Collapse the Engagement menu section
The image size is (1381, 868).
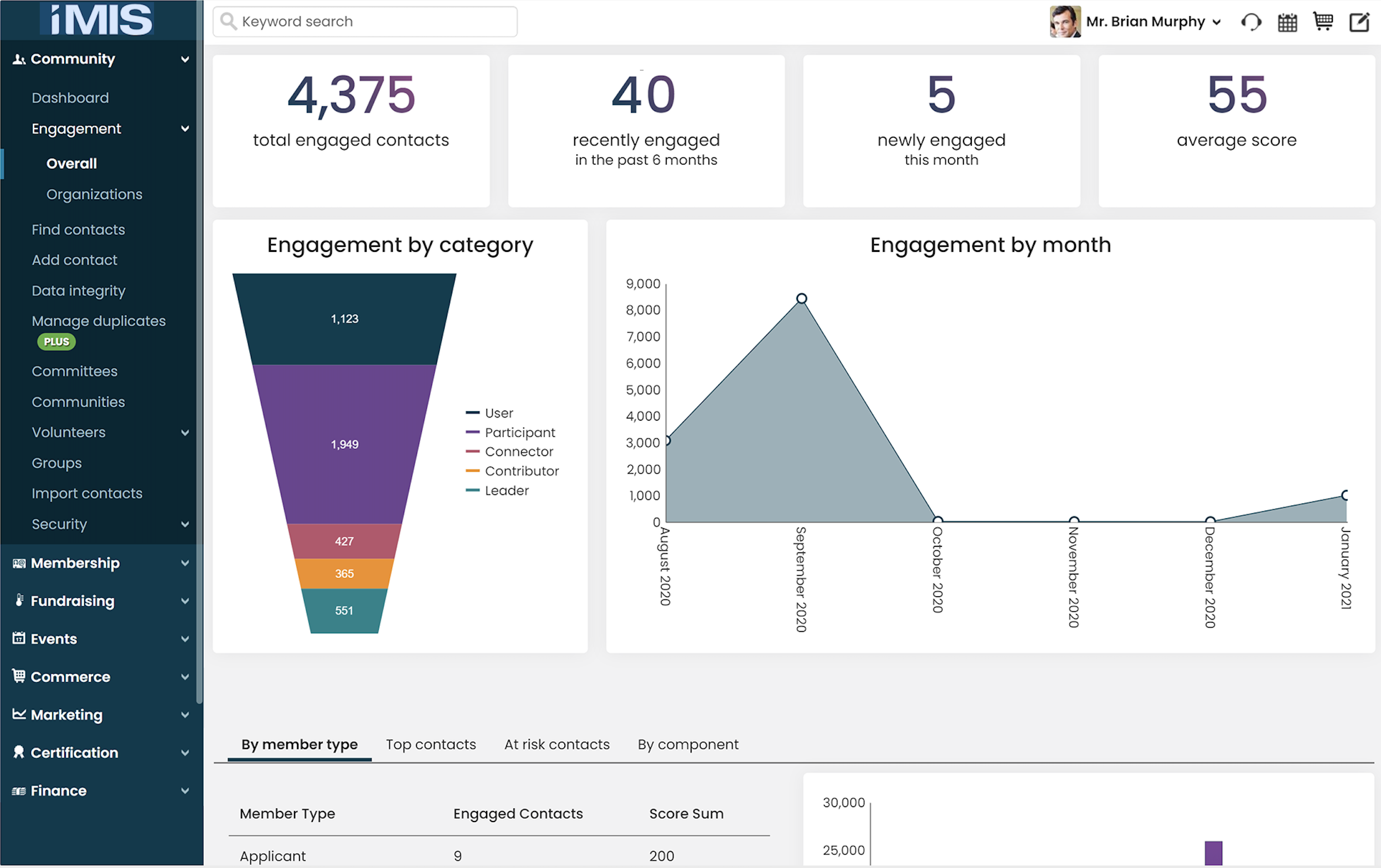(184, 128)
